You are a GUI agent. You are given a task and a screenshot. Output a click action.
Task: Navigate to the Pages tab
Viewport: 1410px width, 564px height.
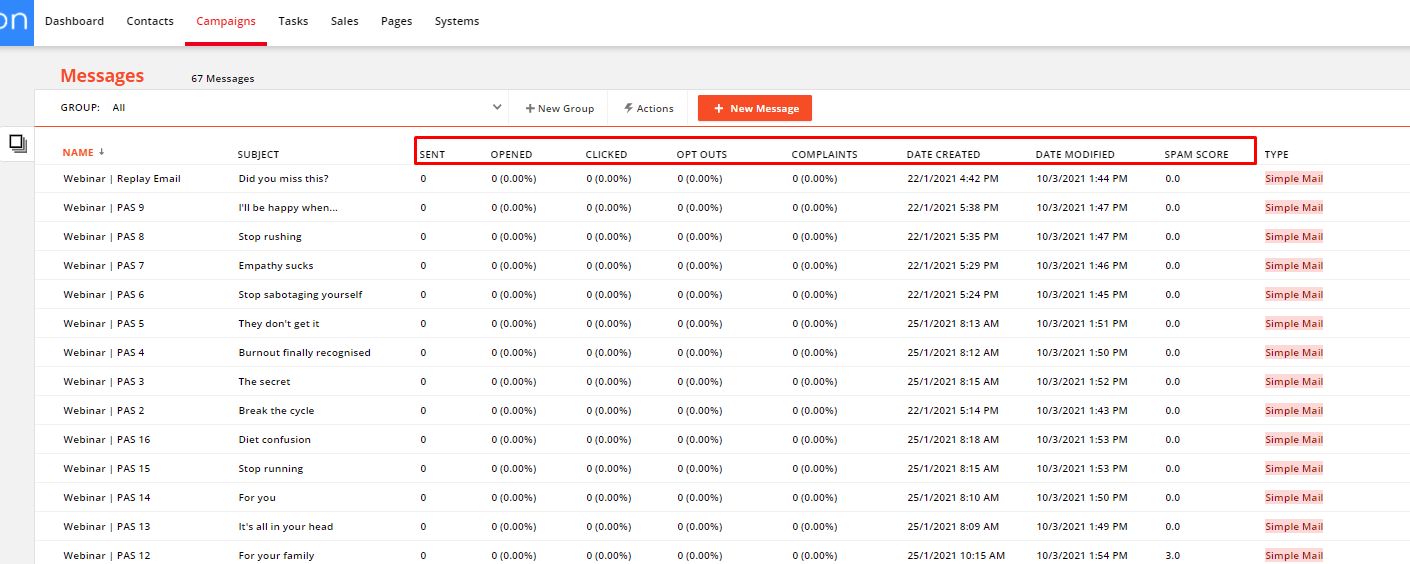397,21
